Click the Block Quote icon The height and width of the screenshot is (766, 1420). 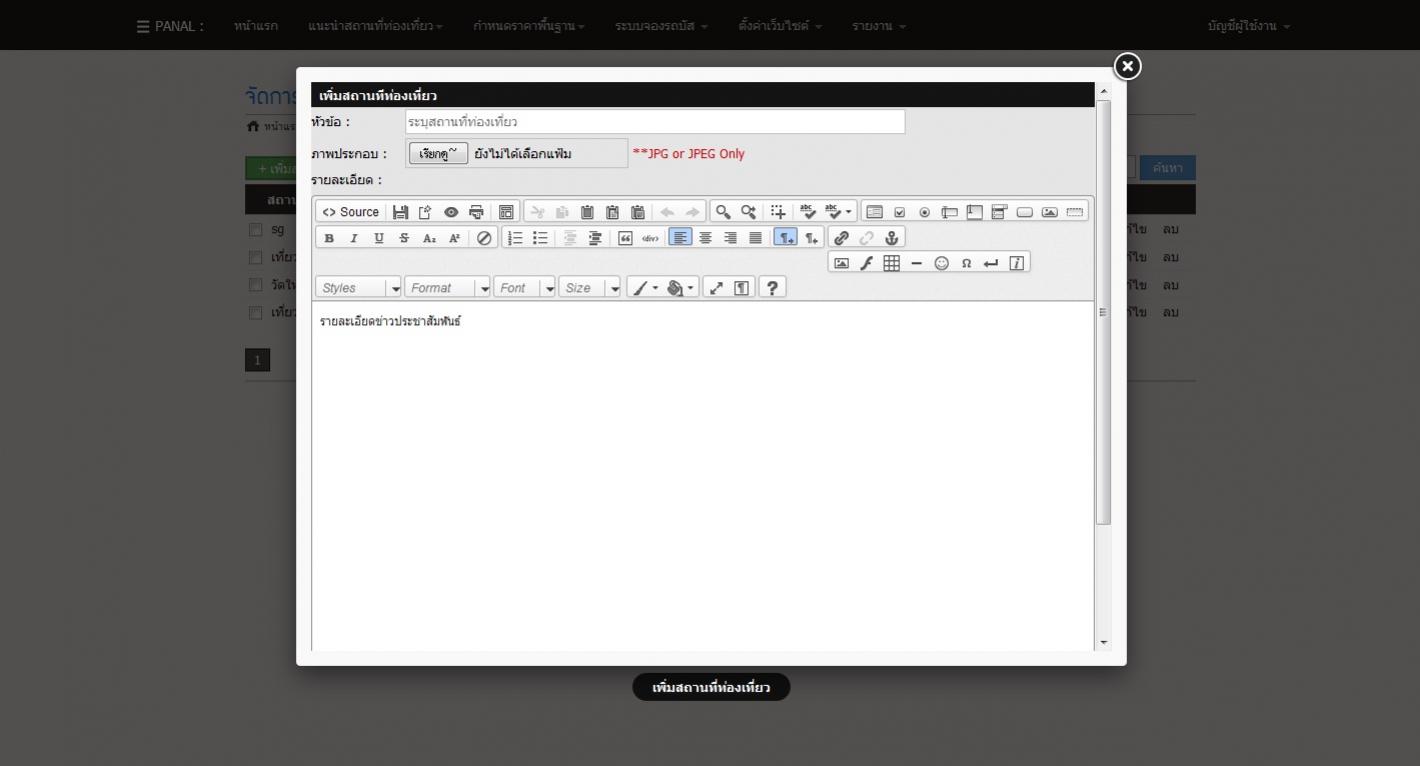pyautogui.click(x=626, y=238)
